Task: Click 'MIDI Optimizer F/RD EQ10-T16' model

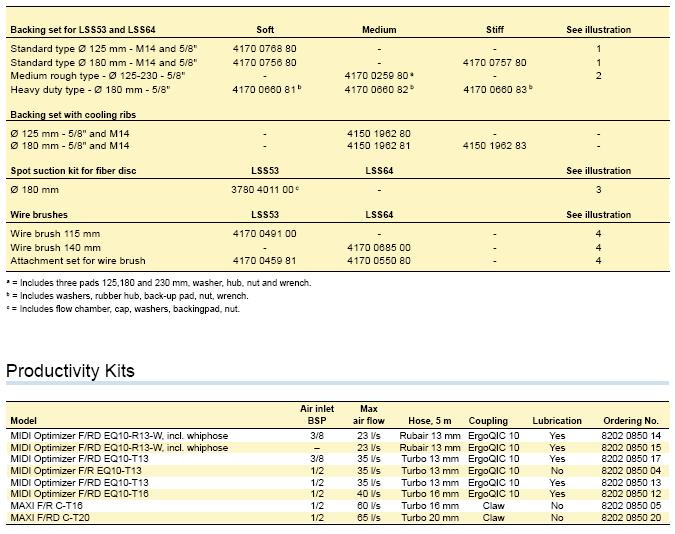Action: (x=79, y=494)
